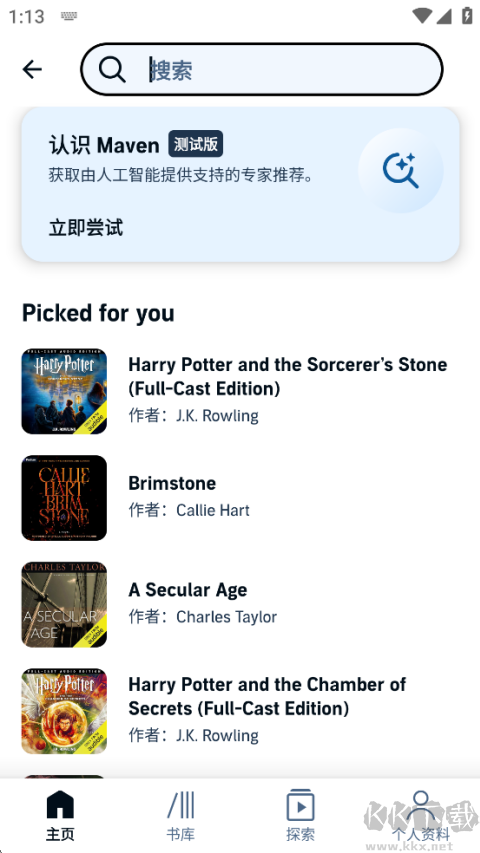480x853 pixels.
Task: Open Harry Potter Sorcerer's Stone cover thumbnail
Action: click(x=64, y=391)
